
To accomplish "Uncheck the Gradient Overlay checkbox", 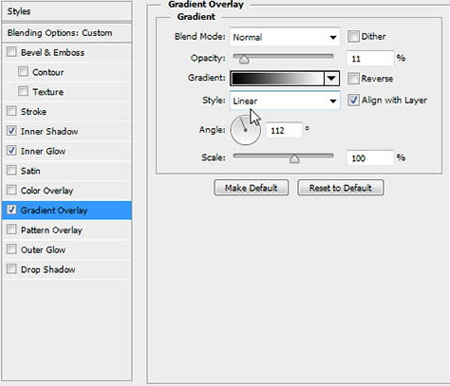I will pos(12,210).
